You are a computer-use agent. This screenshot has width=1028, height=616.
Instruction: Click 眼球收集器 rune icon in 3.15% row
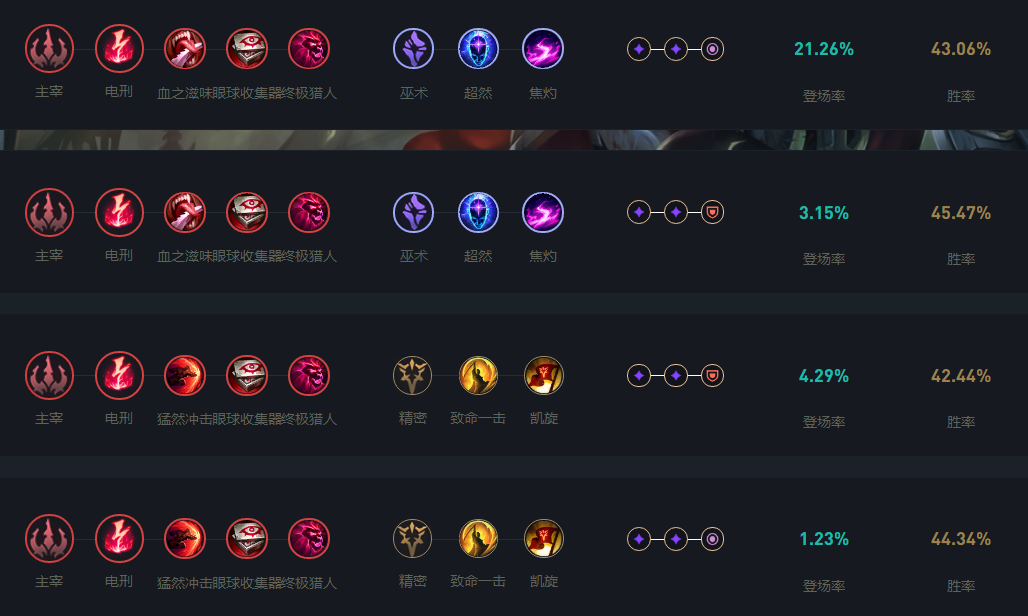247,212
